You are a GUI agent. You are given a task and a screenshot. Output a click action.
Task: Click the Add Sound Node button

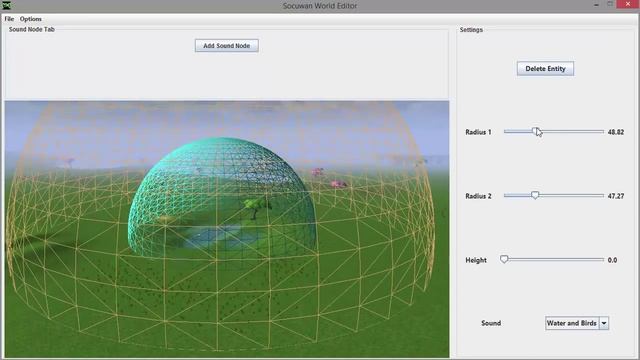pos(227,46)
